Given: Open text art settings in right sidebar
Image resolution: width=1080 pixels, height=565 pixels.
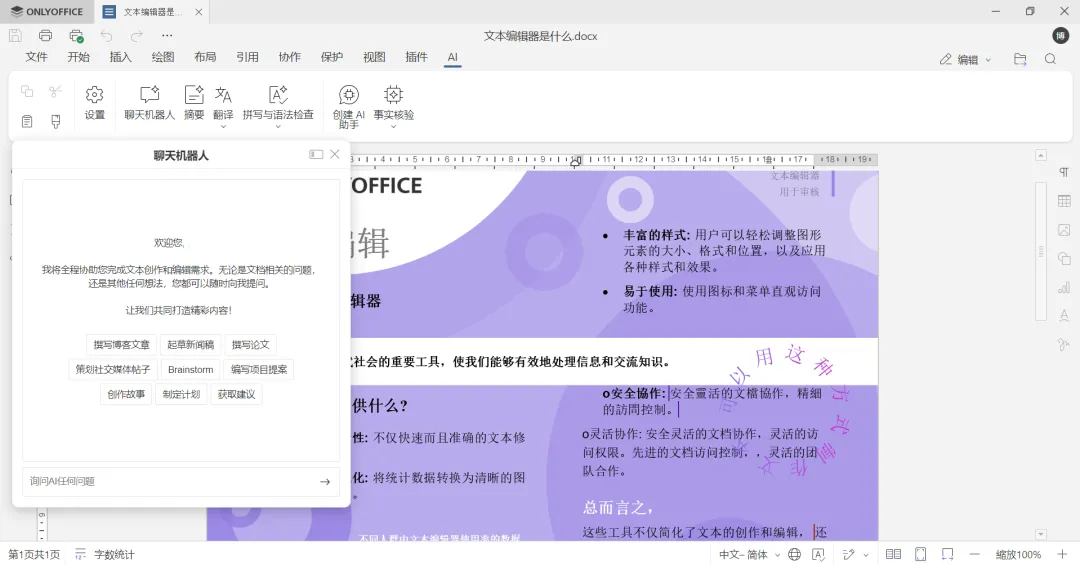Looking at the screenshot, I should tap(1064, 316).
